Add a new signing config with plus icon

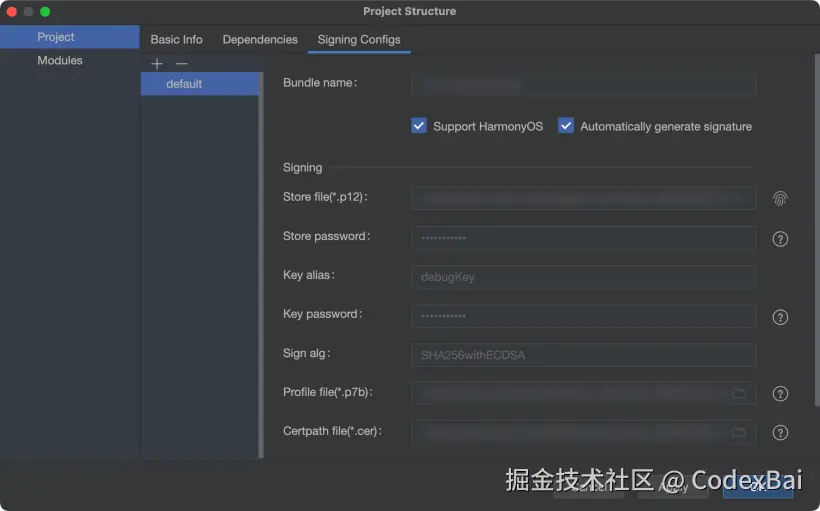point(157,64)
